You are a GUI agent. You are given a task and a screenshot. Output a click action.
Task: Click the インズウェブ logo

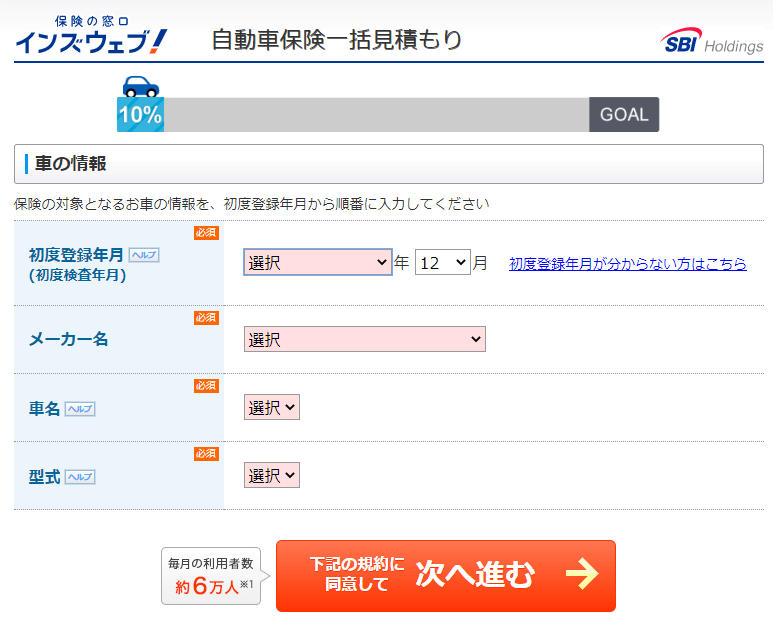click(91, 35)
